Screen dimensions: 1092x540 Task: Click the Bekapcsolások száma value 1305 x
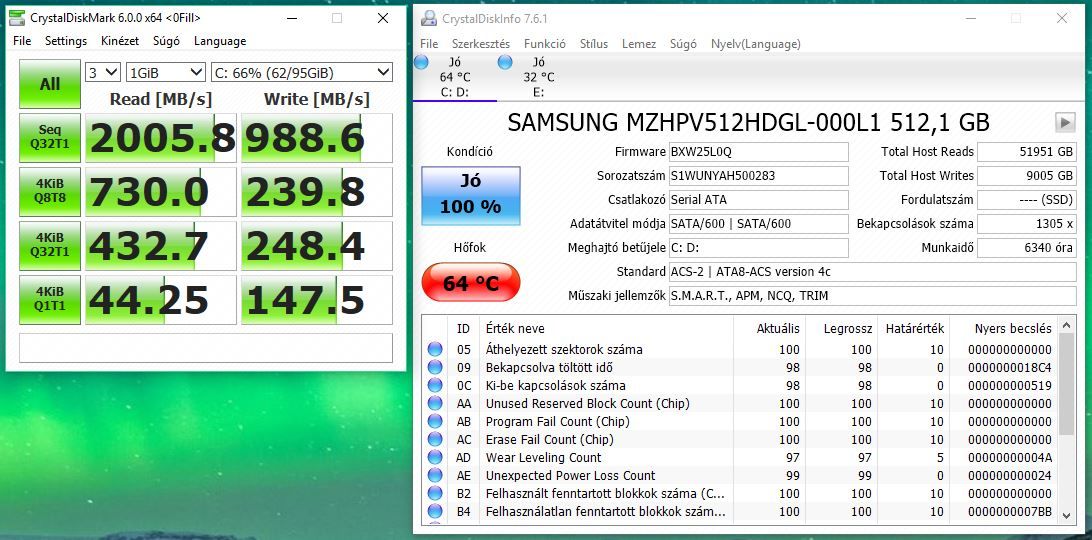[x=1027, y=224]
